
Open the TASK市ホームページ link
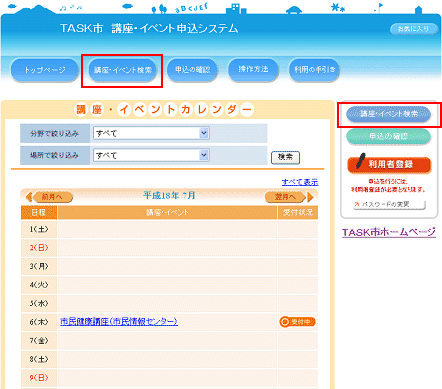[389, 232]
